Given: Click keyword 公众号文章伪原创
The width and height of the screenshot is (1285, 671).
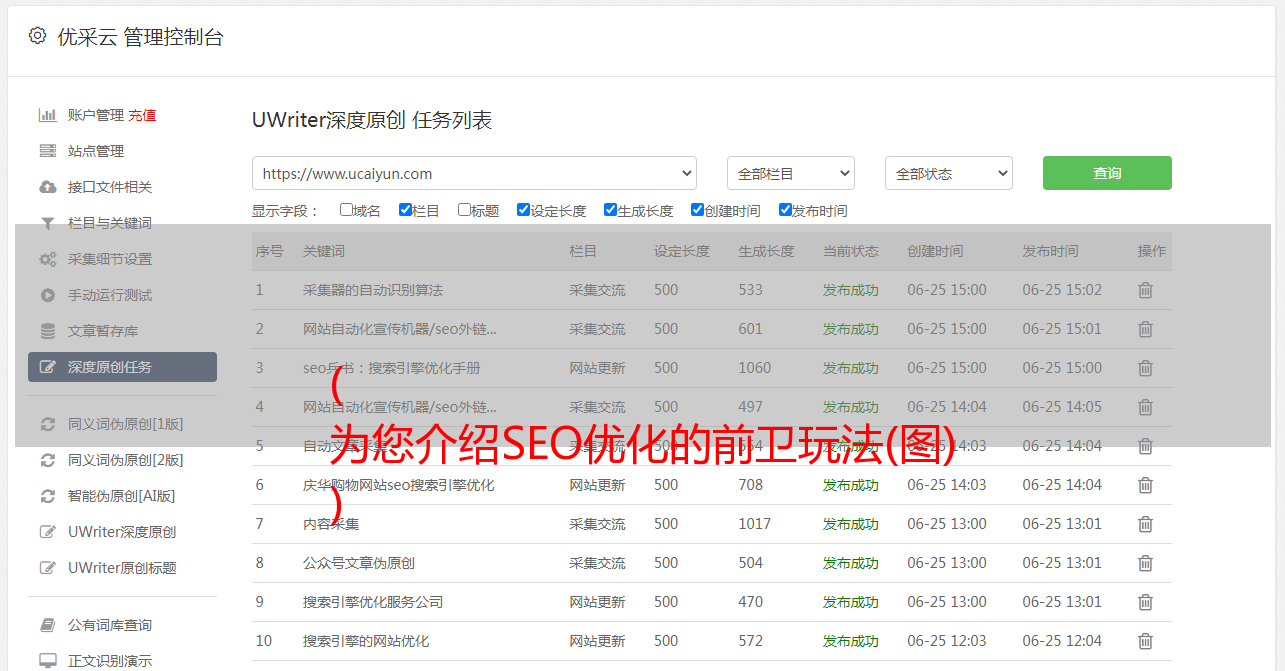Looking at the screenshot, I should pyautogui.click(x=359, y=563).
